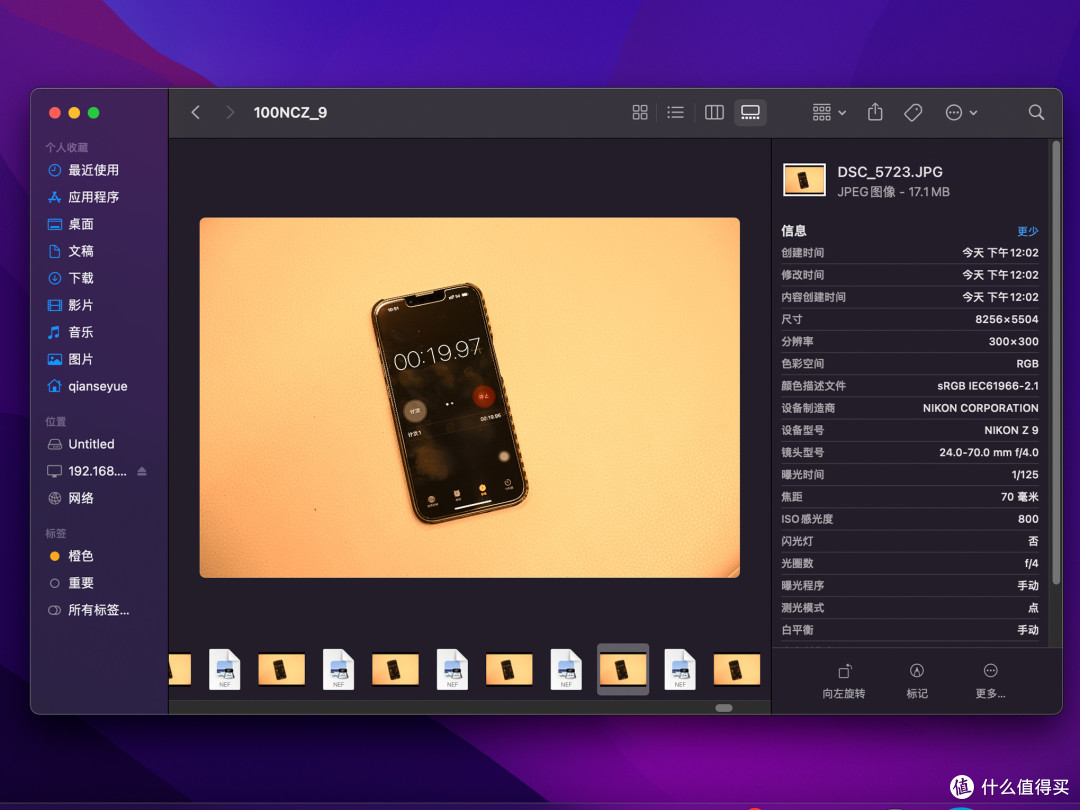Open 文稿 folder in sidebar
Viewport: 1080px width, 810px height.
pyautogui.click(x=81, y=251)
